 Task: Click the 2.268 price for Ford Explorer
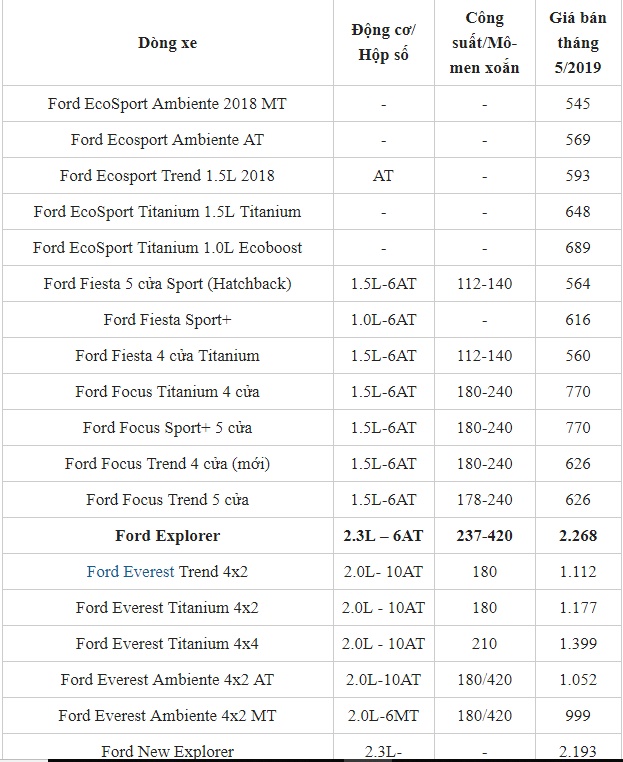click(578, 536)
